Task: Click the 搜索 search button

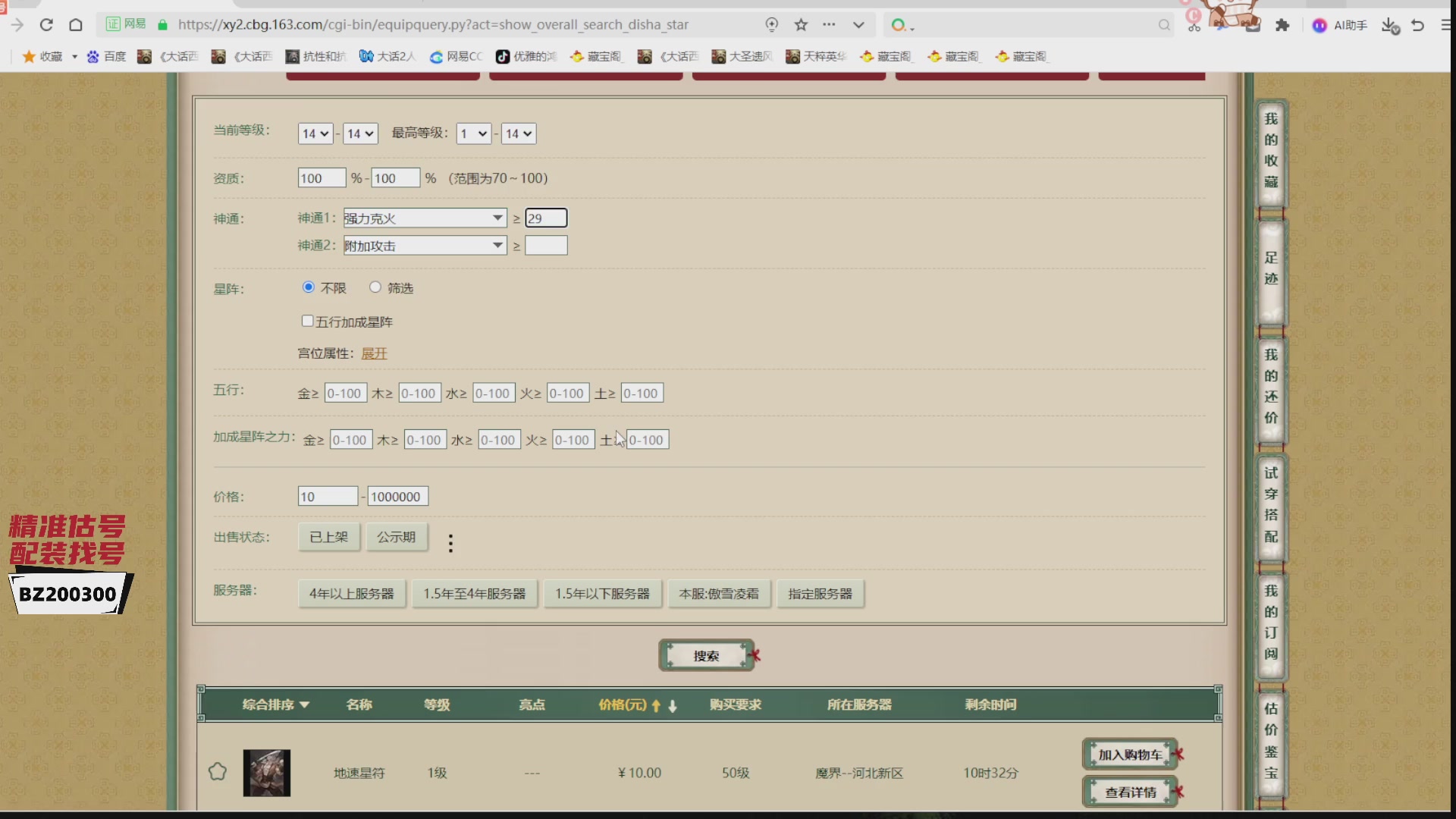Action: (706, 655)
